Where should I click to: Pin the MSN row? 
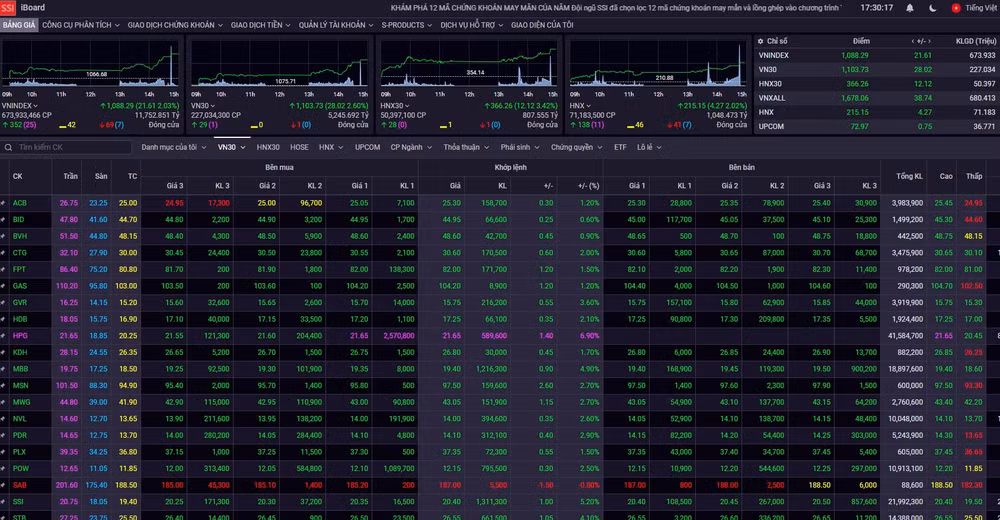point(3,385)
